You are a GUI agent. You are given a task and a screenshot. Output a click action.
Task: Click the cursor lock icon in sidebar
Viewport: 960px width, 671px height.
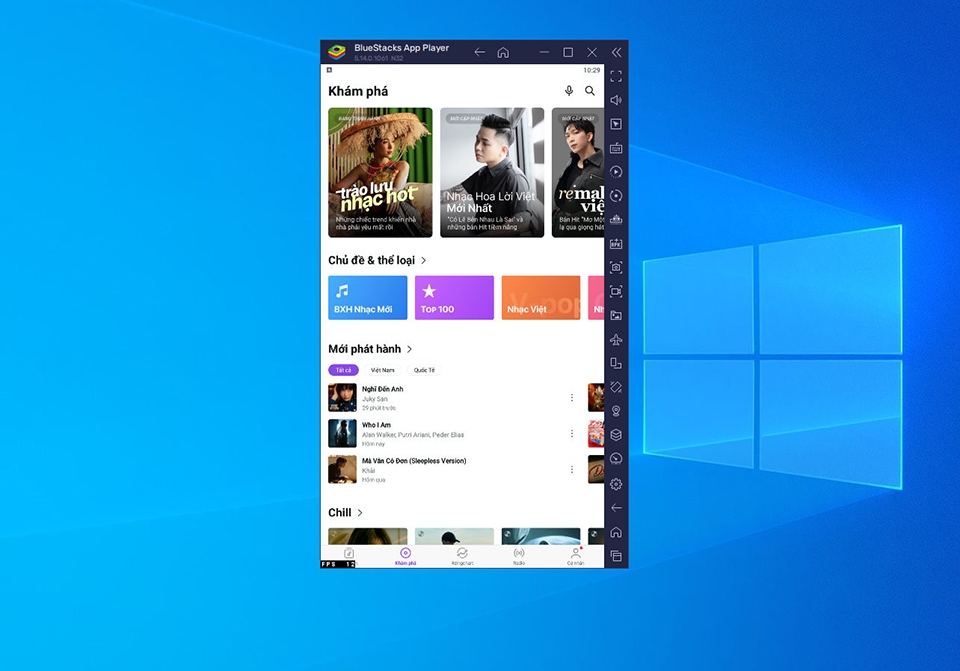(616, 124)
